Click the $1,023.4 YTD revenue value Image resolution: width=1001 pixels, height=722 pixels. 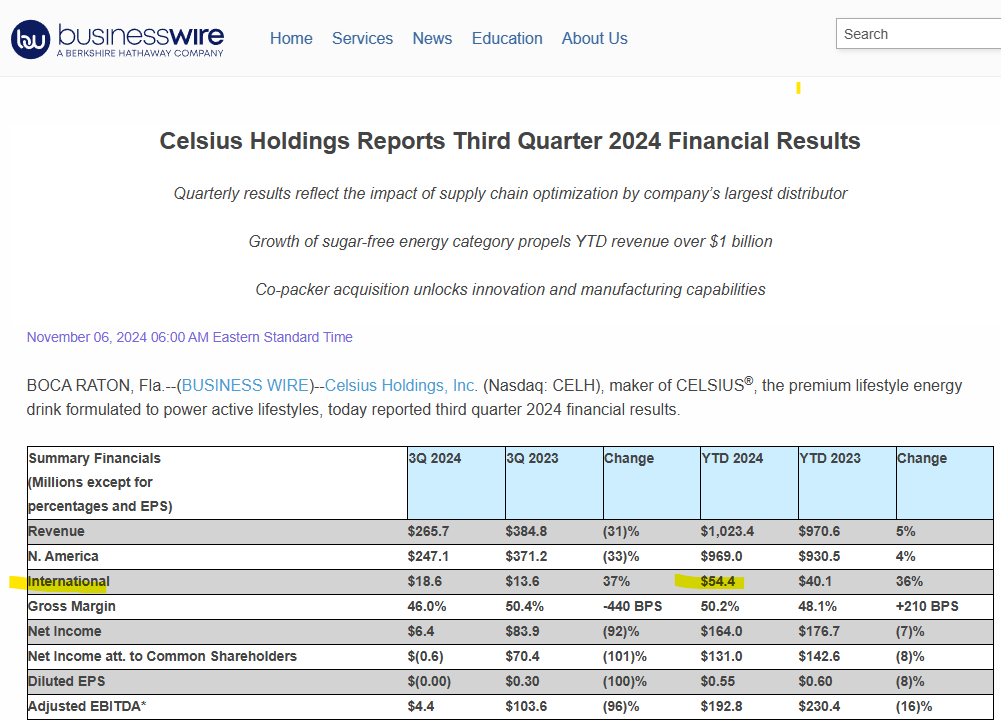[727, 531]
